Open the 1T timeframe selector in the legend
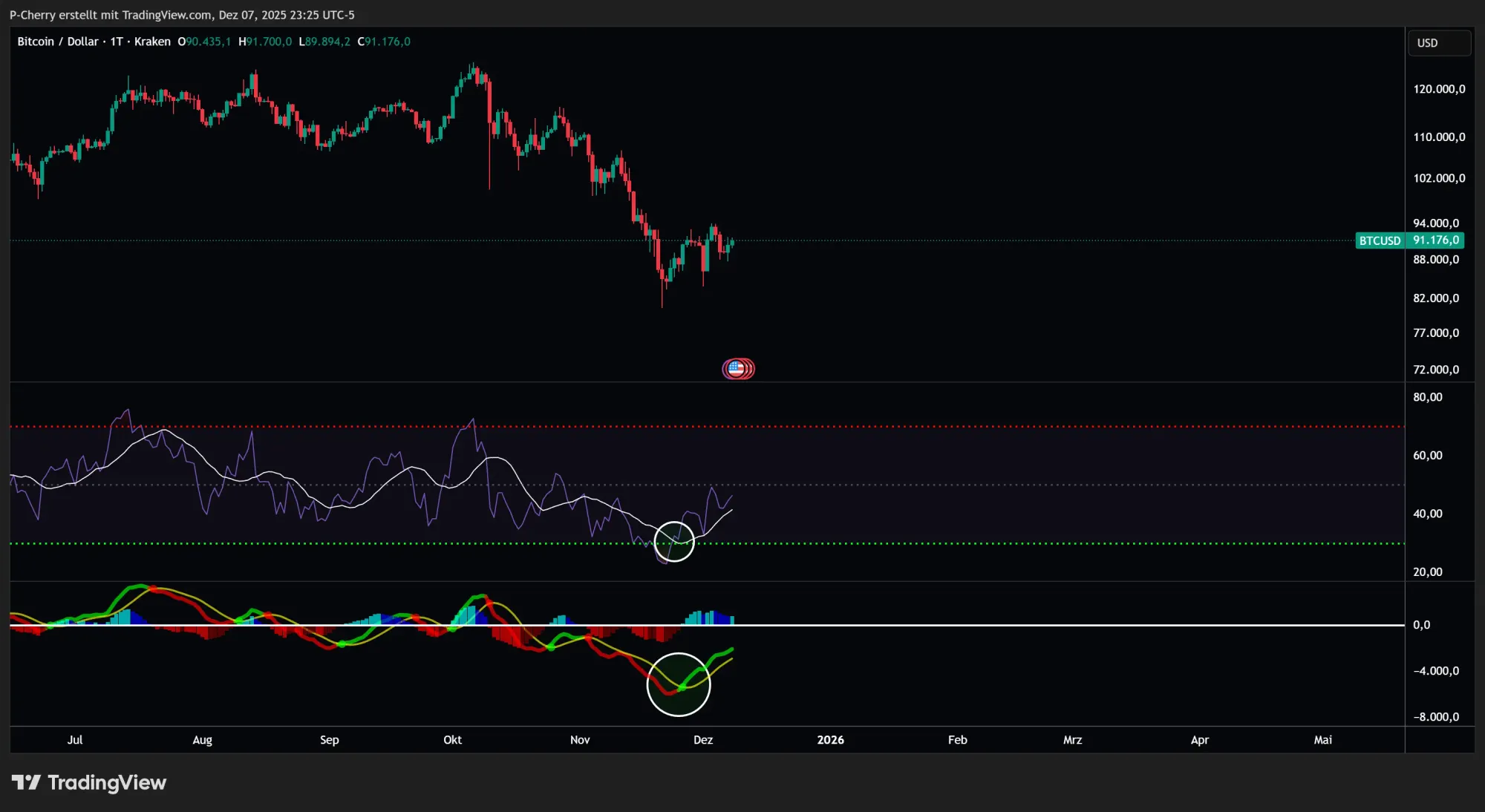The height and width of the screenshot is (812, 1485). [115, 42]
